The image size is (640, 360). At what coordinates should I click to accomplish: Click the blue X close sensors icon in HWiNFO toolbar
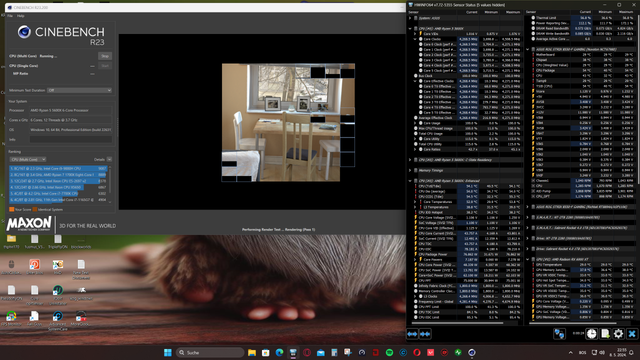click(632, 334)
